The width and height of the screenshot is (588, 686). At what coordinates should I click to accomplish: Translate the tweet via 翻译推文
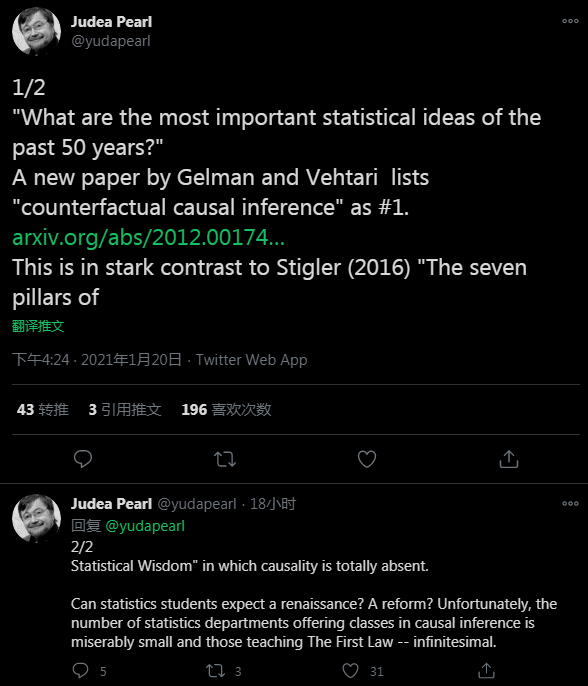click(x=38, y=326)
